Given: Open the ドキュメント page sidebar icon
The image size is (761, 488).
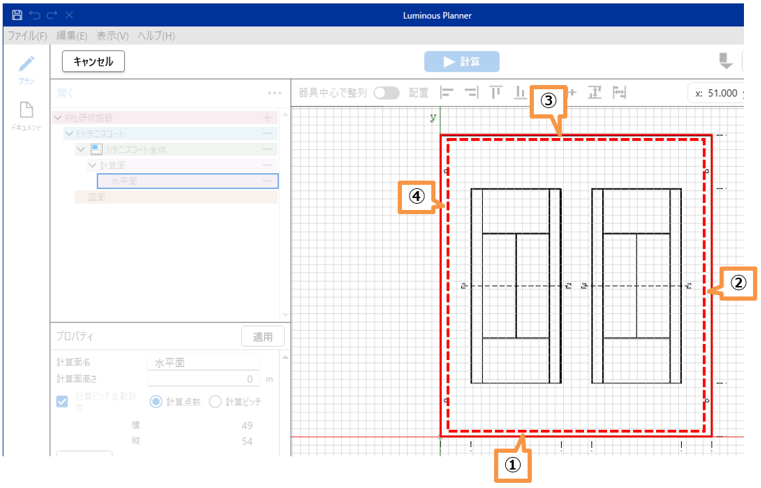Looking at the screenshot, I should [x=27, y=110].
